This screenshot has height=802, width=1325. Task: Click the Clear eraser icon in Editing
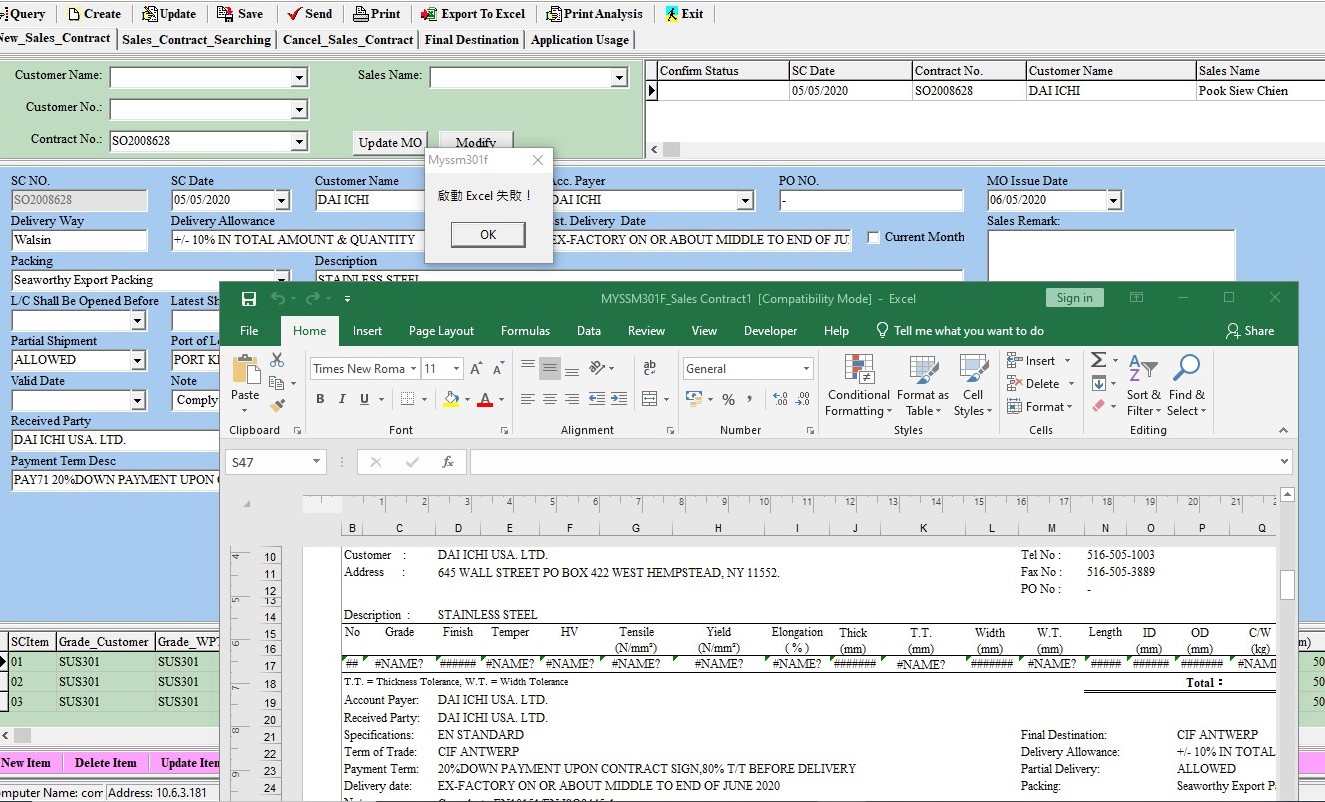point(1098,406)
